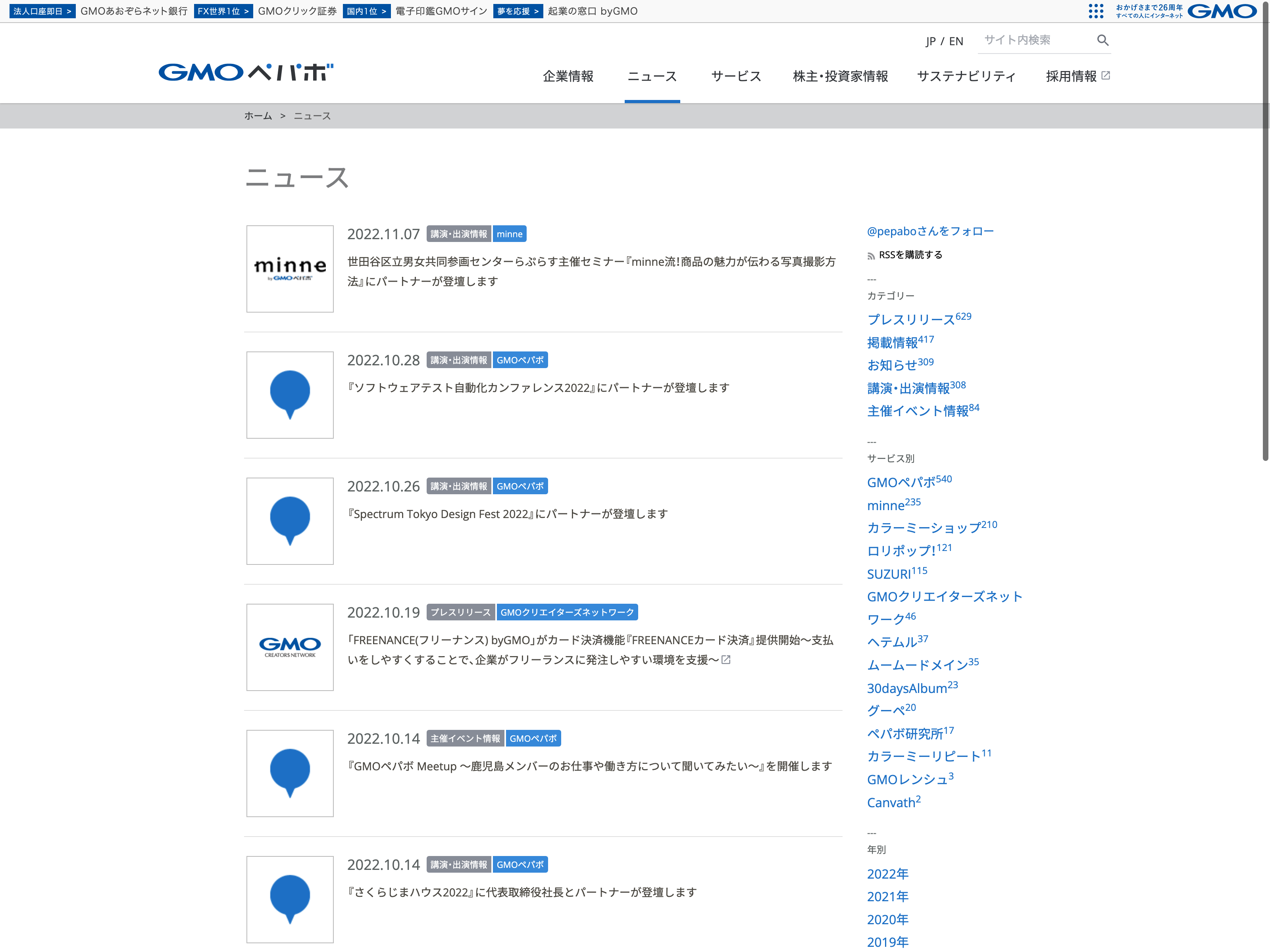Follow @pepabo link in sidebar
Image resolution: width=1270 pixels, height=952 pixels.
[x=929, y=231]
